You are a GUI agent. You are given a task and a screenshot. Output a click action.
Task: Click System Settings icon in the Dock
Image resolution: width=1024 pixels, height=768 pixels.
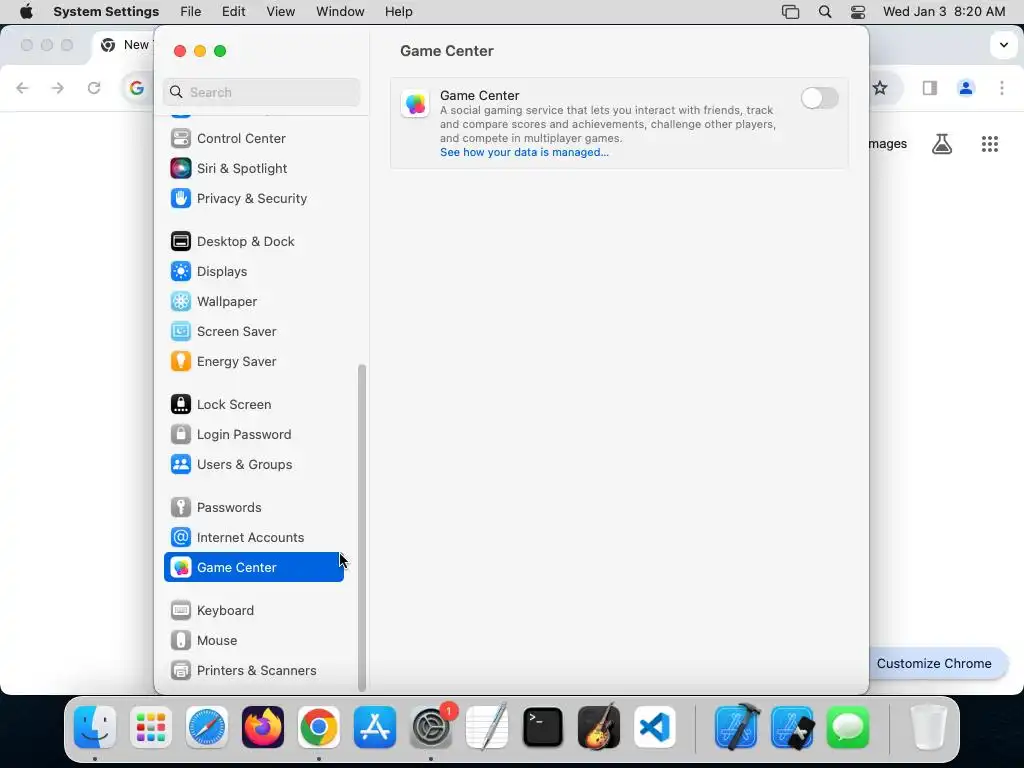tap(431, 727)
